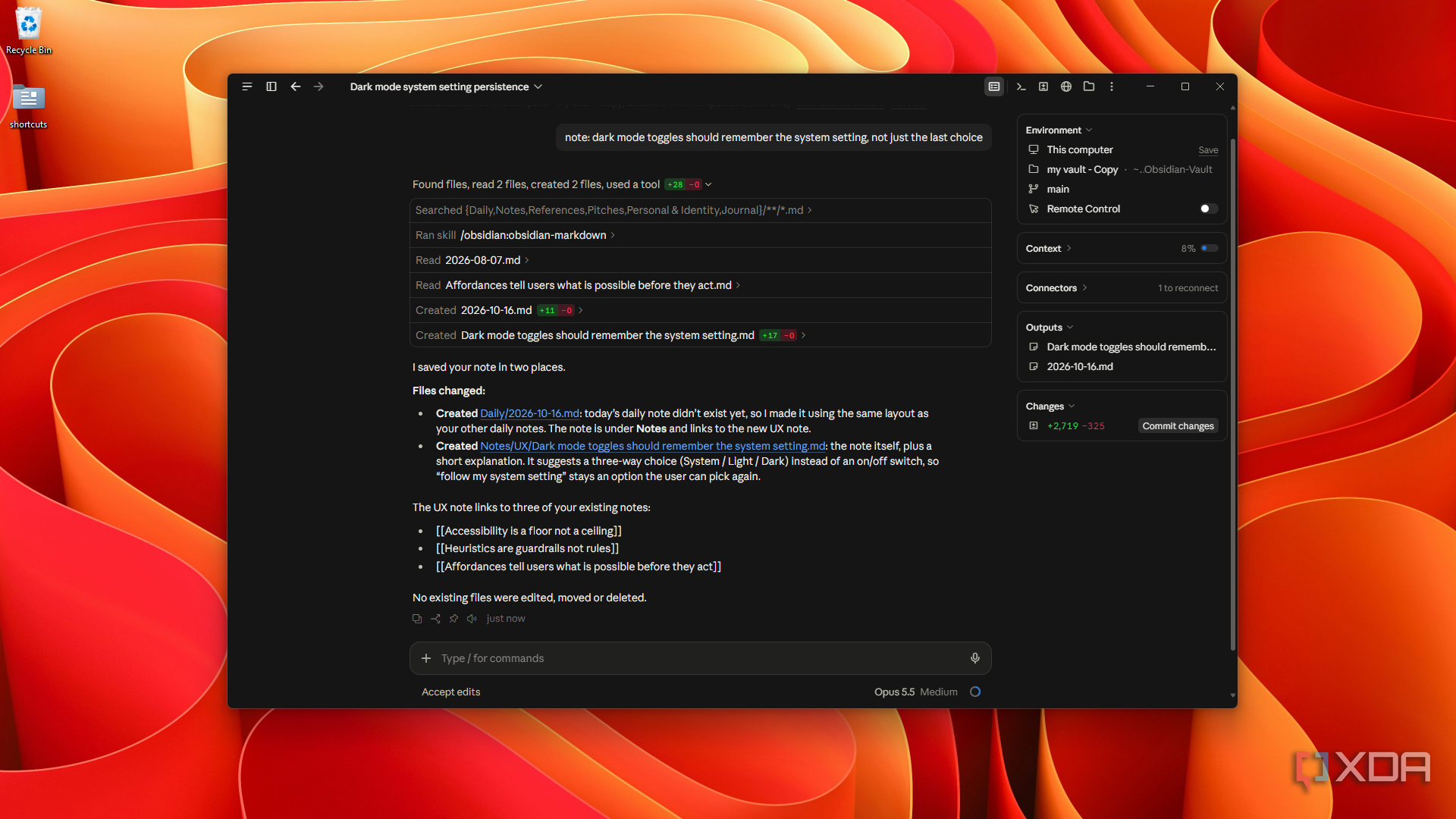
Task: Toggle the right details panel icon
Action: (x=994, y=86)
